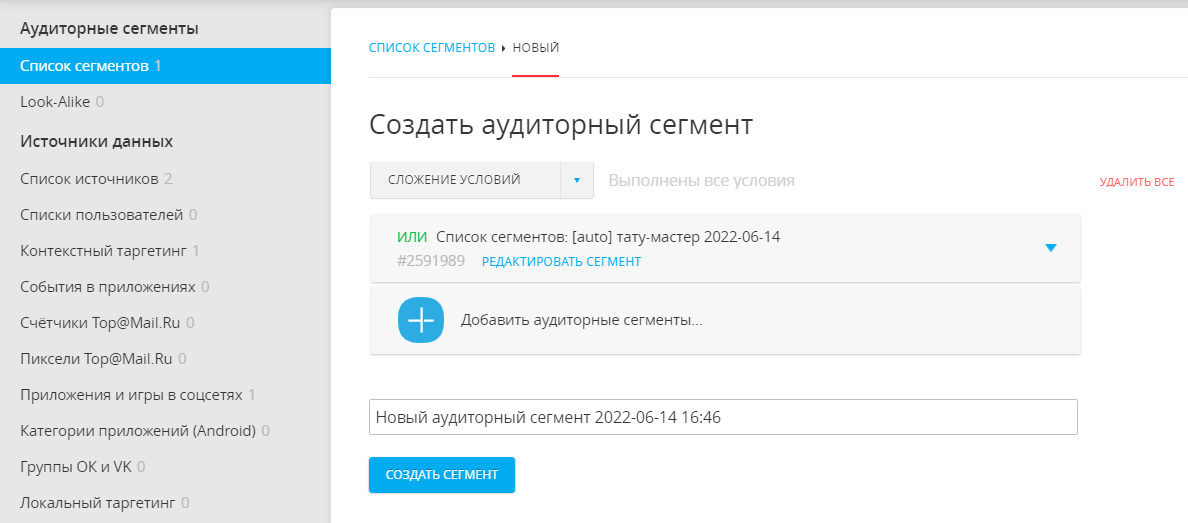Click Удалить все to remove conditions
1188x523 pixels.
tap(1136, 182)
